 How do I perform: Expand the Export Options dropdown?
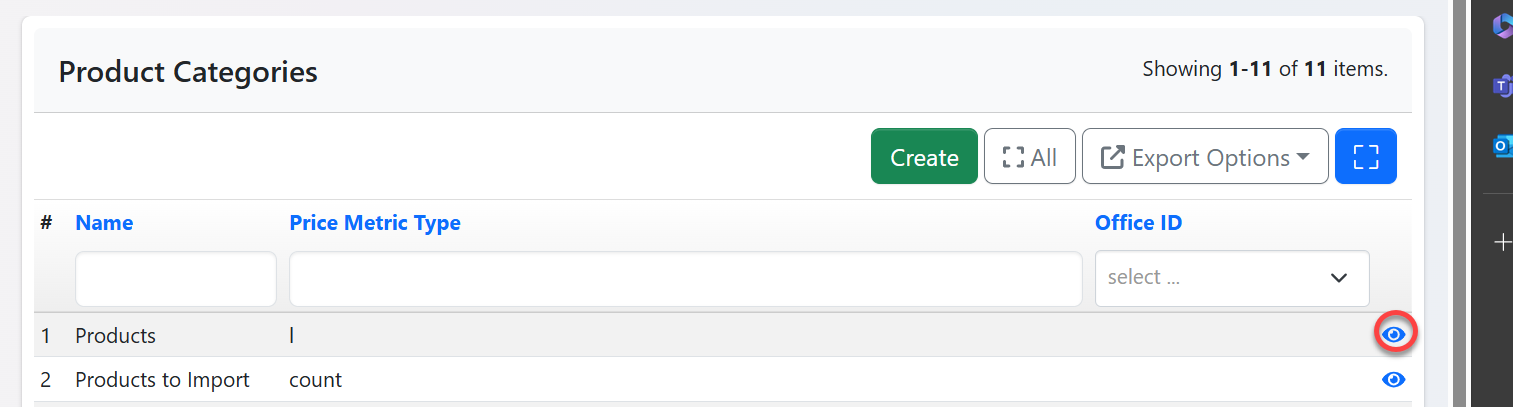[x=1205, y=157]
